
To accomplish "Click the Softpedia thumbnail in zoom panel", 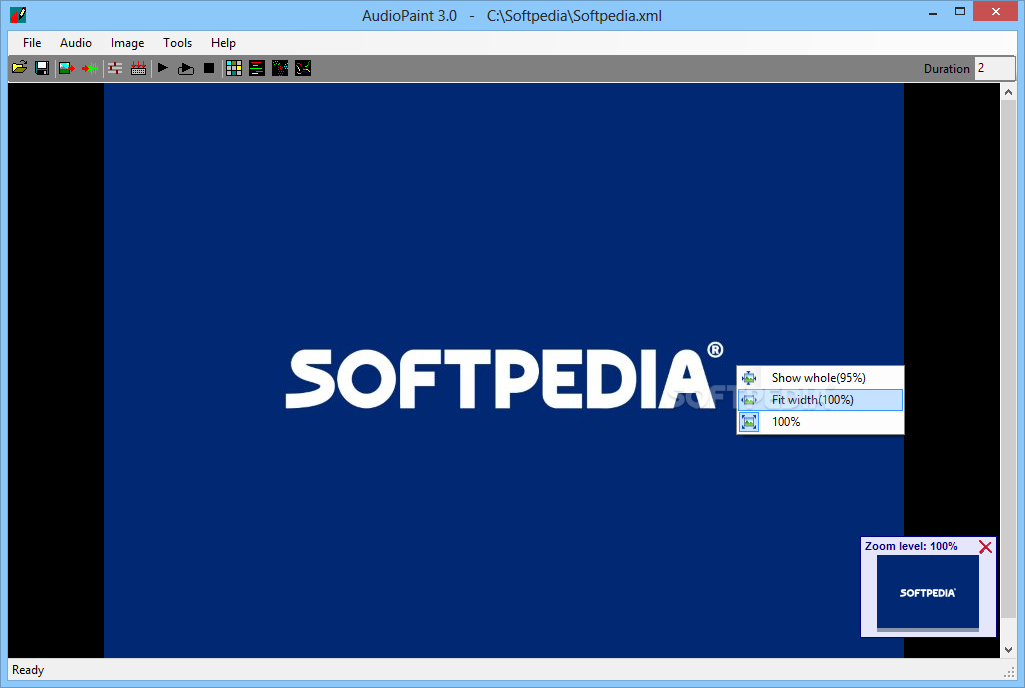I will pos(928,592).
